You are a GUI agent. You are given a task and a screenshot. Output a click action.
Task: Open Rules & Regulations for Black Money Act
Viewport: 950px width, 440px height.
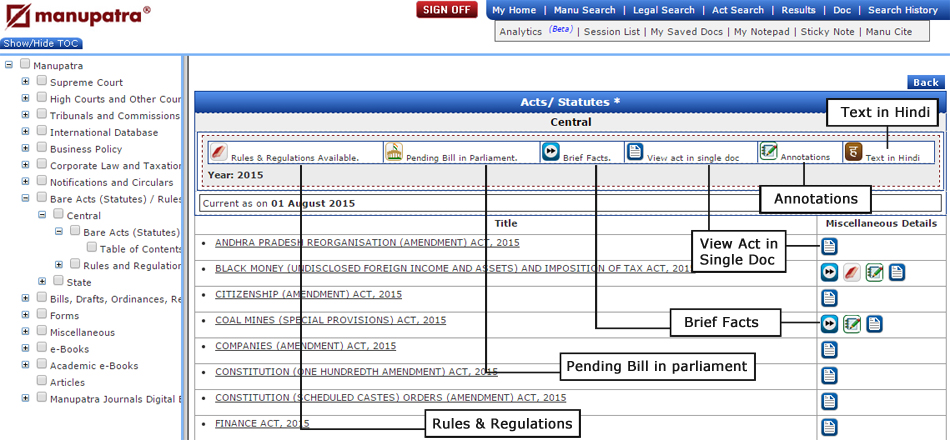tap(851, 272)
